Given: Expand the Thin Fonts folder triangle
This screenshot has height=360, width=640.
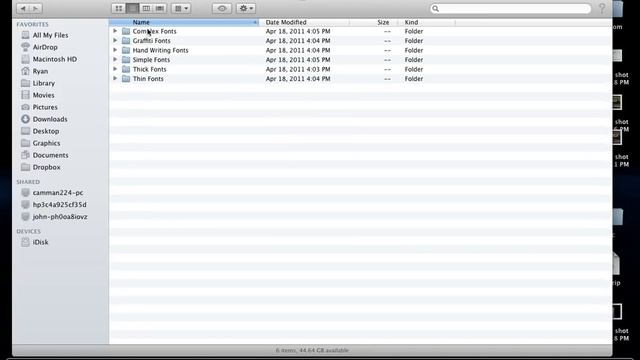Looking at the screenshot, I should [115, 78].
